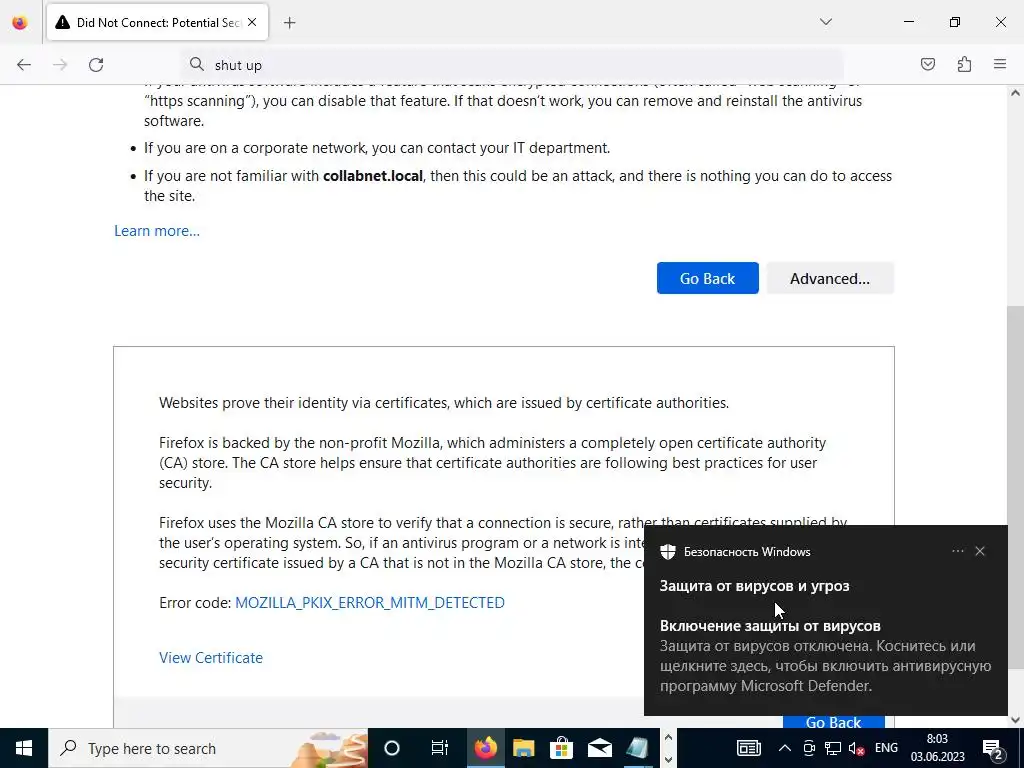
Task: Switch to Firefox on the taskbar
Action: 485,748
